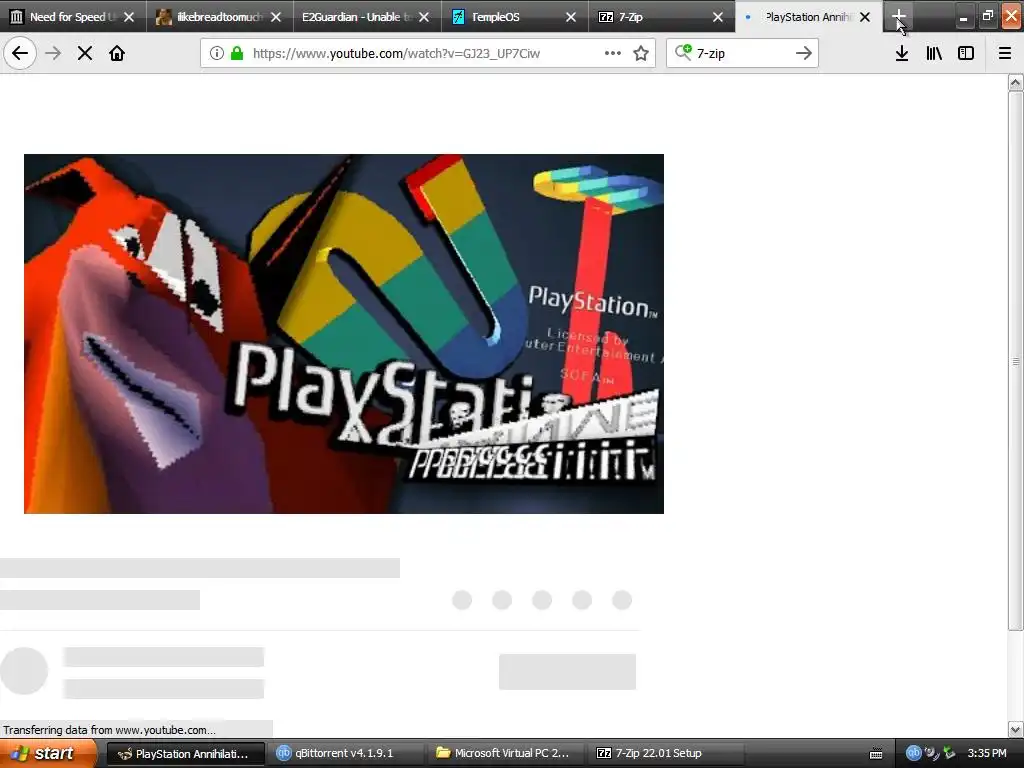Click the search engine magnifier icon
Image resolution: width=1024 pixels, height=768 pixels.
682,52
